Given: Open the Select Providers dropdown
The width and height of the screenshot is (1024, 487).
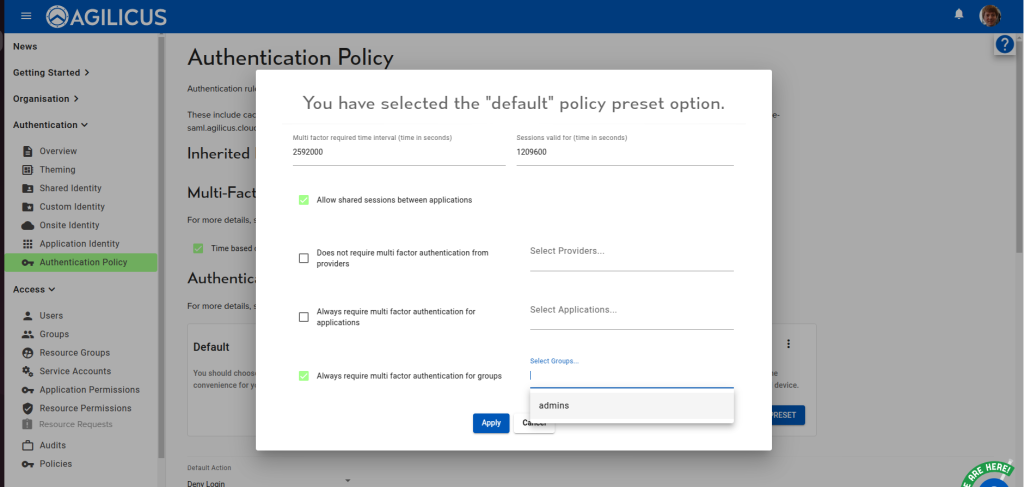Looking at the screenshot, I should [631, 252].
